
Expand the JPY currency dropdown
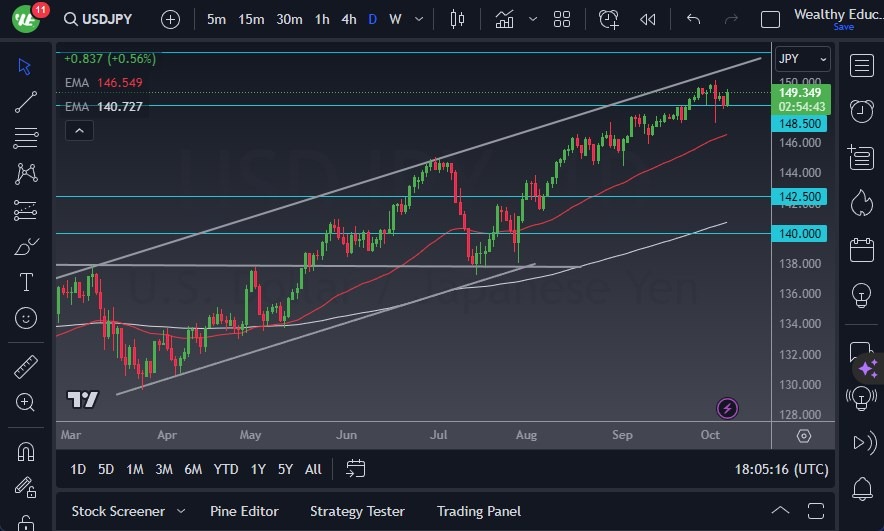pyautogui.click(x=803, y=59)
